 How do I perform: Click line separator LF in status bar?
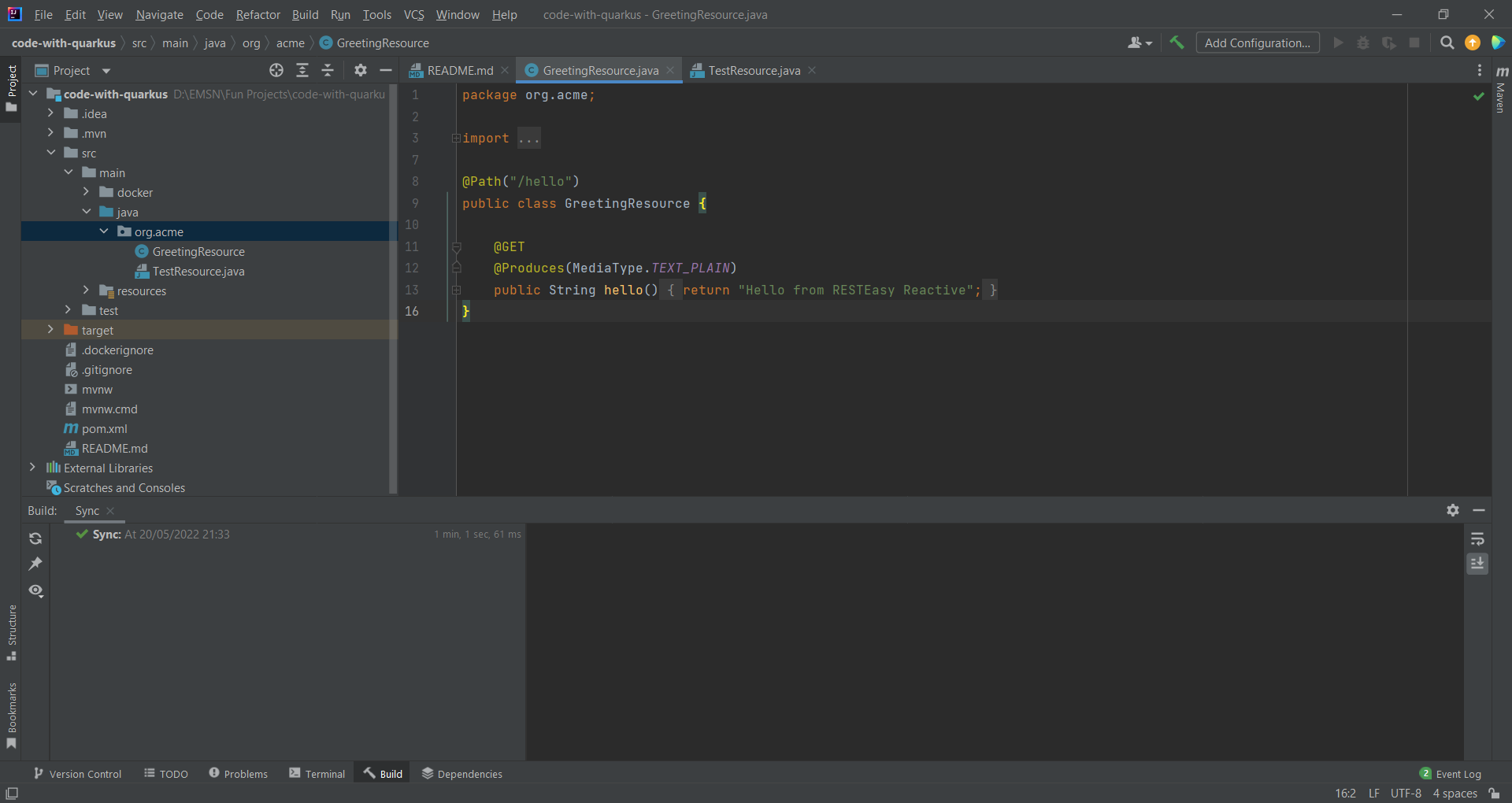(x=1373, y=794)
